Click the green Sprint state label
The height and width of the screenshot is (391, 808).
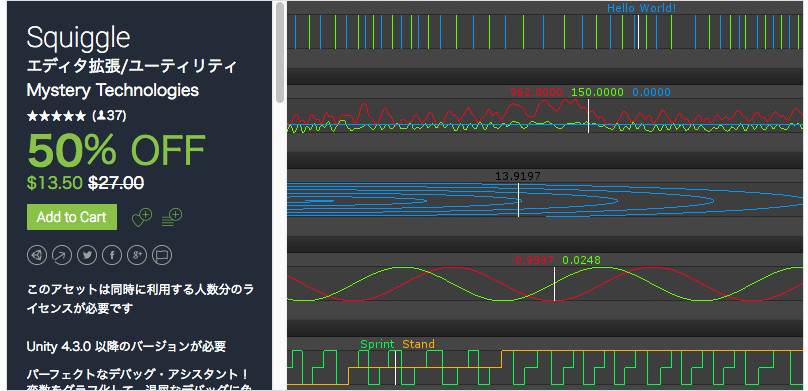click(377, 344)
